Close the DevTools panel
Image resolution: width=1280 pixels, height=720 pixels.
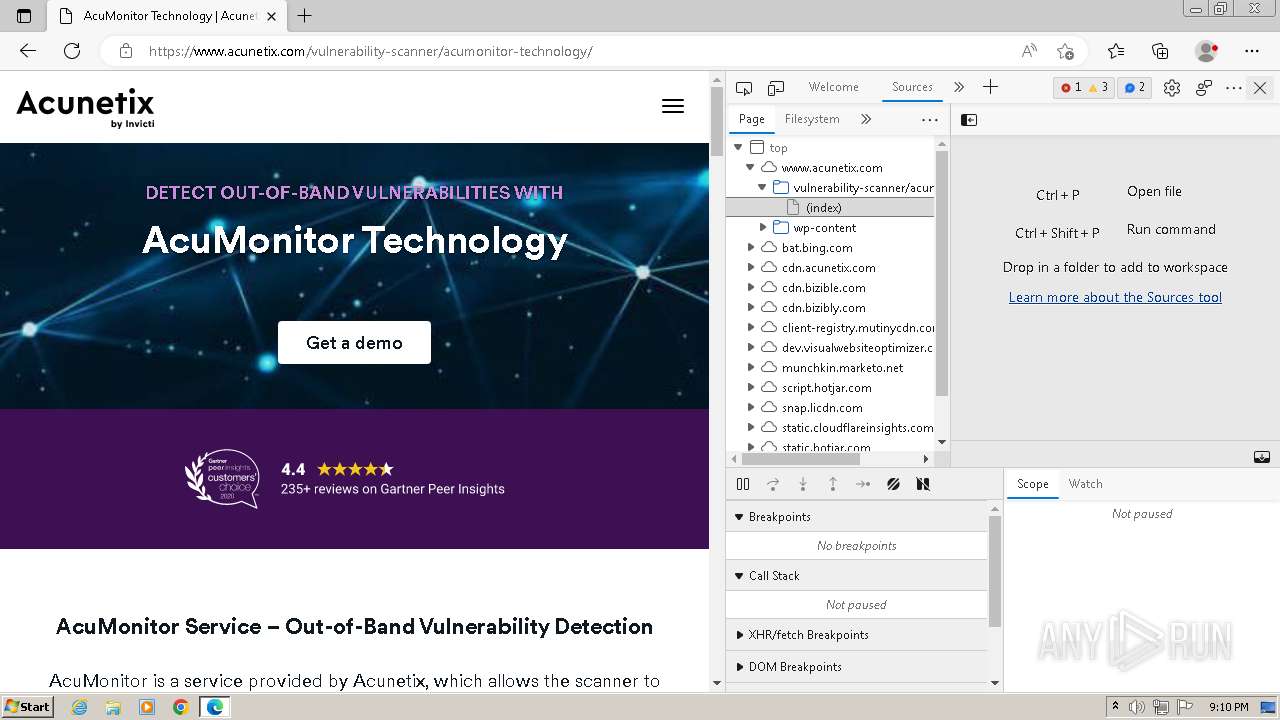[1260, 88]
